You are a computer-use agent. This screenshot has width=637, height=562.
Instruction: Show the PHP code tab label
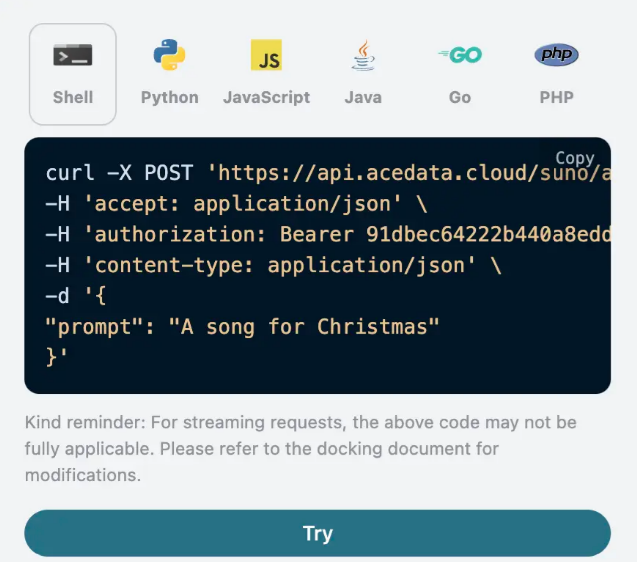pyautogui.click(x=557, y=98)
